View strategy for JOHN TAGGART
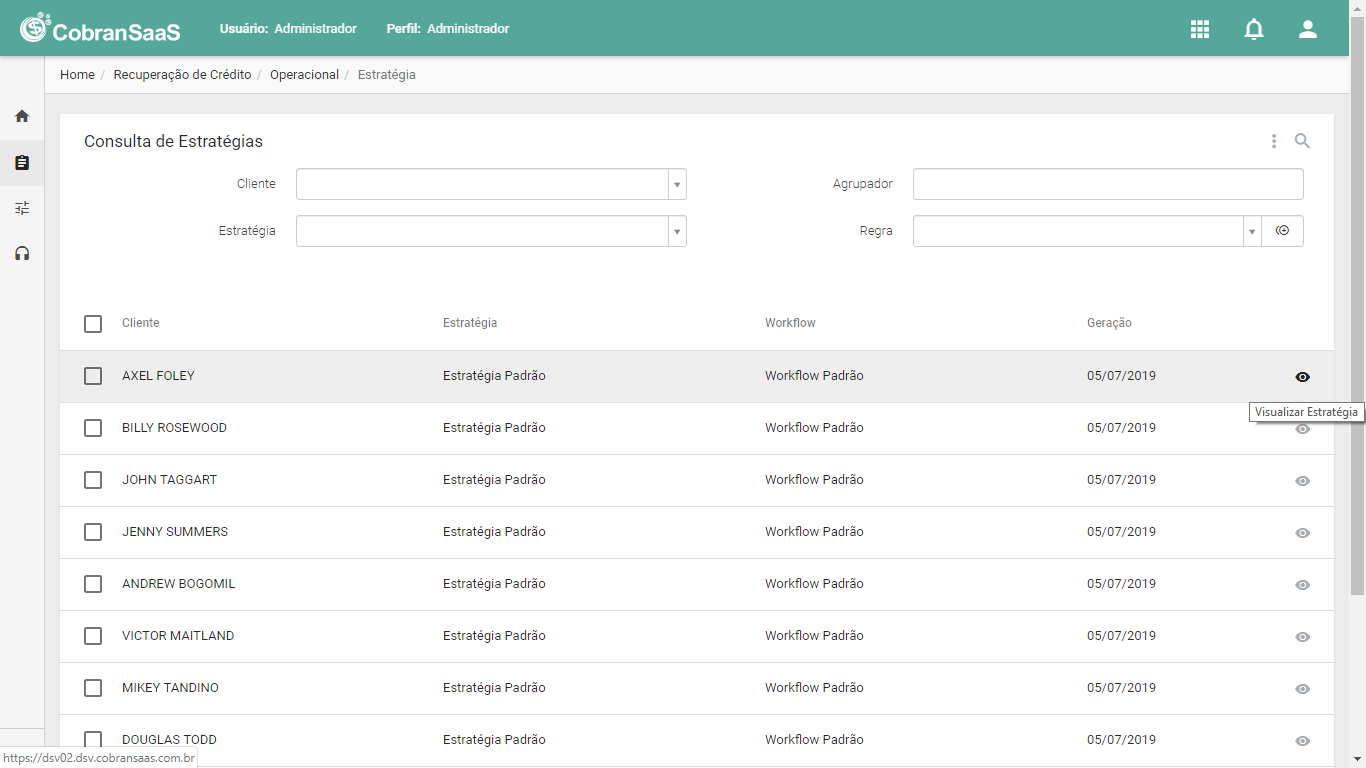Viewport: 1366px width, 768px height. tap(1302, 481)
